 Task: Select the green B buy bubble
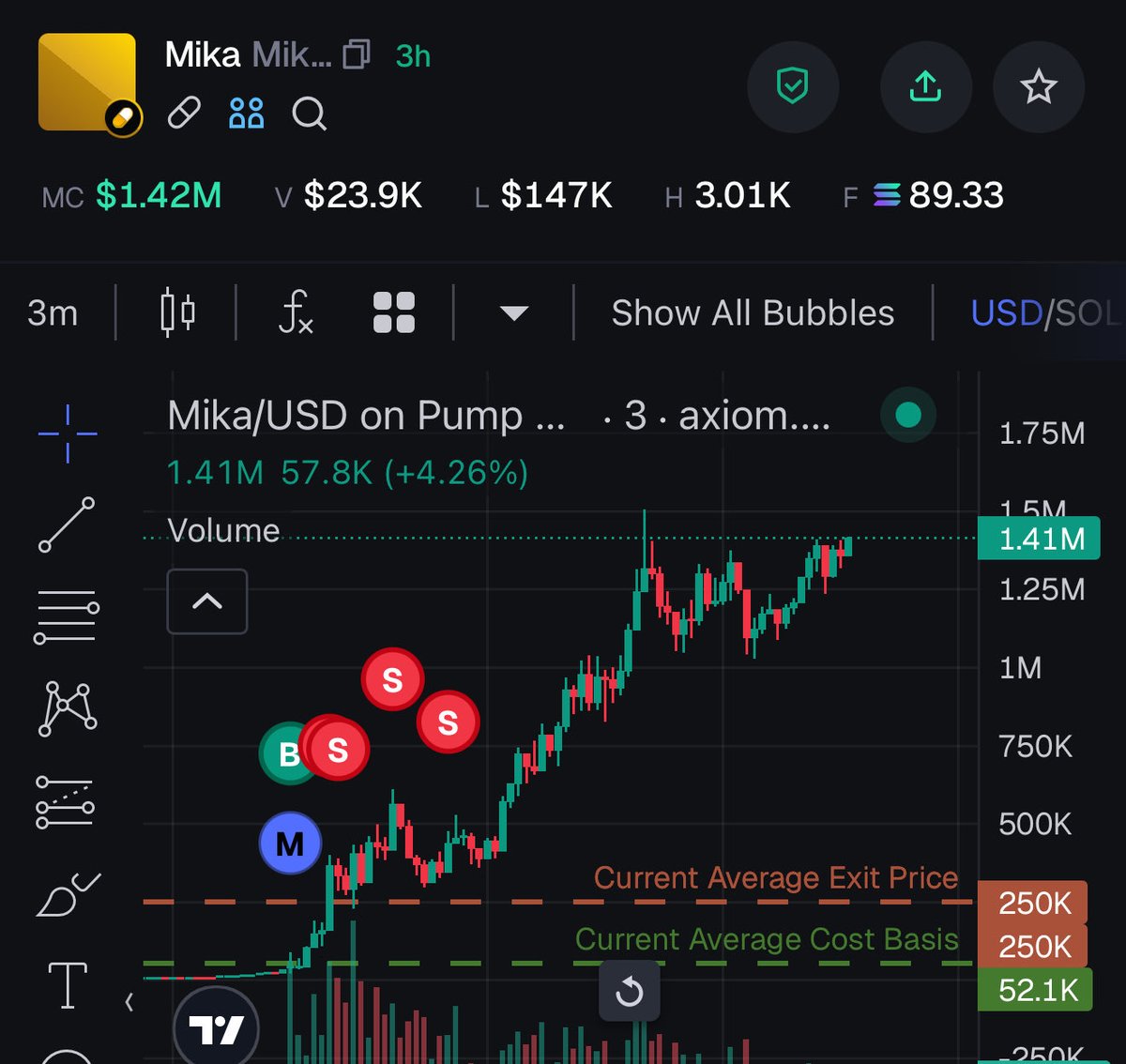[284, 752]
